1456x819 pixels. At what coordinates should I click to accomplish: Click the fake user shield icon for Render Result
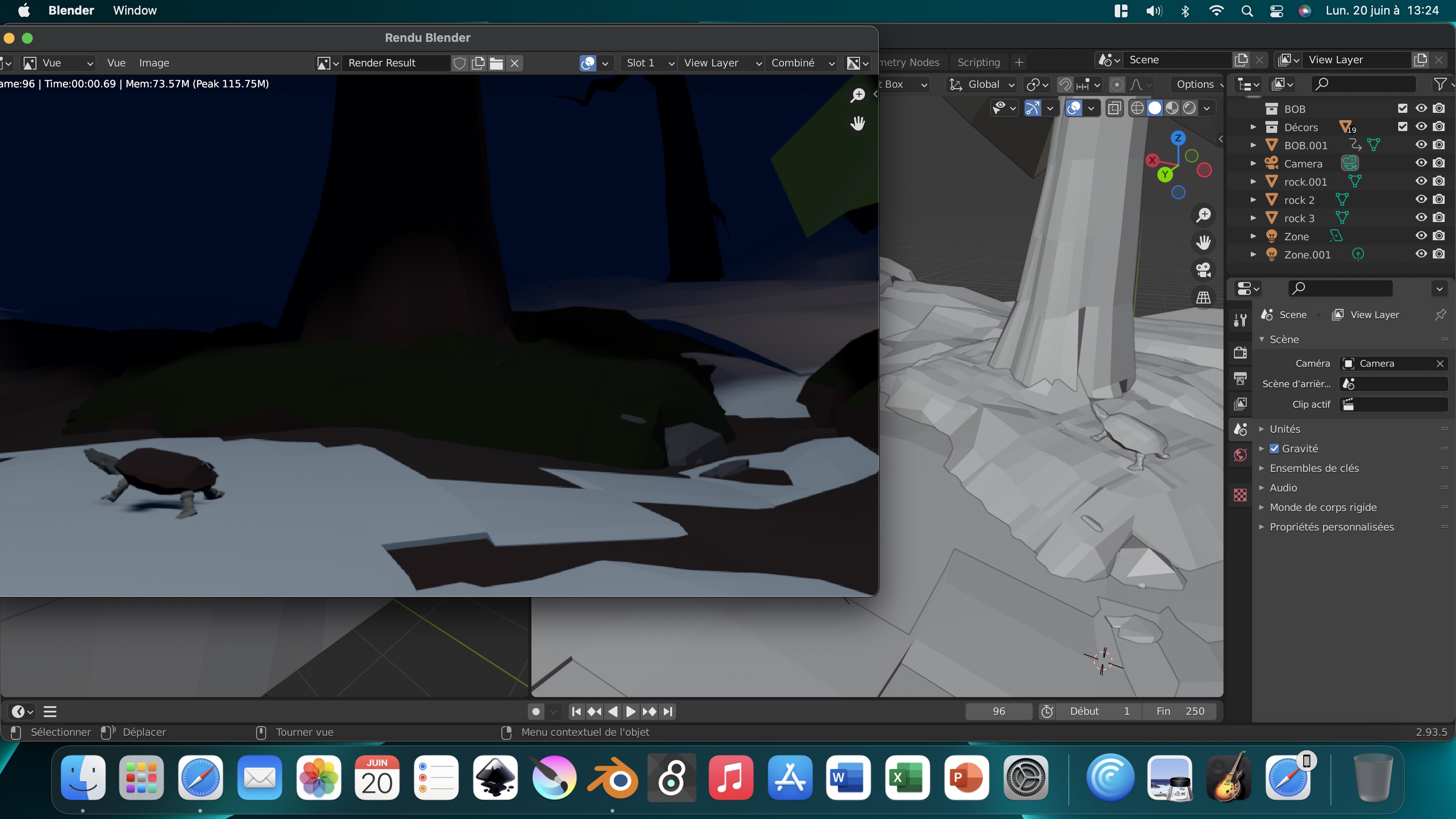[x=460, y=63]
